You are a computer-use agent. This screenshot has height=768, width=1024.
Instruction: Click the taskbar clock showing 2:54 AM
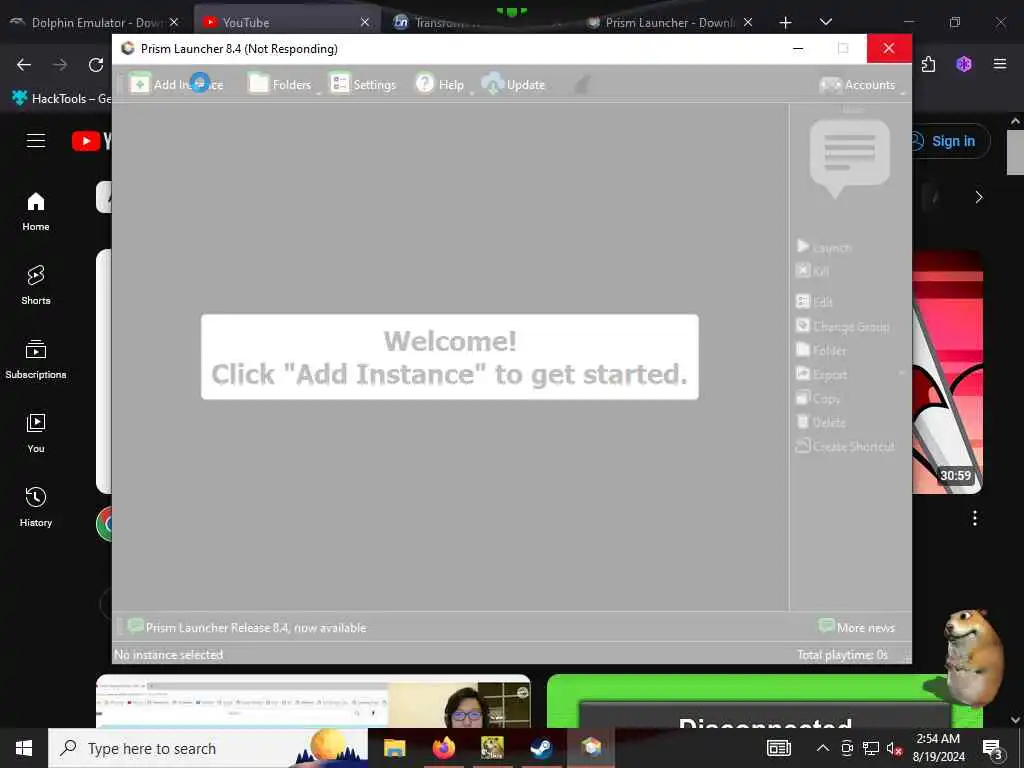click(x=938, y=748)
